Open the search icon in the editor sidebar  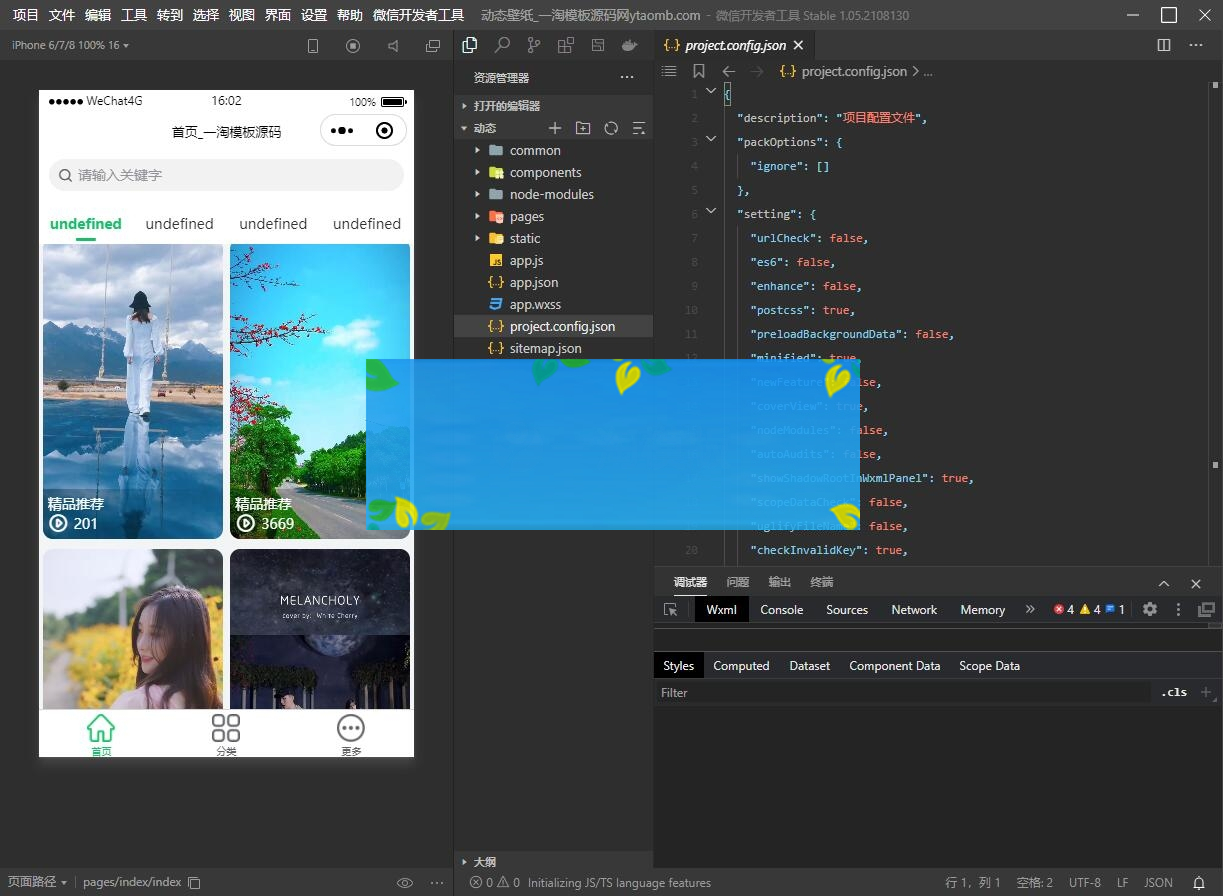[502, 45]
